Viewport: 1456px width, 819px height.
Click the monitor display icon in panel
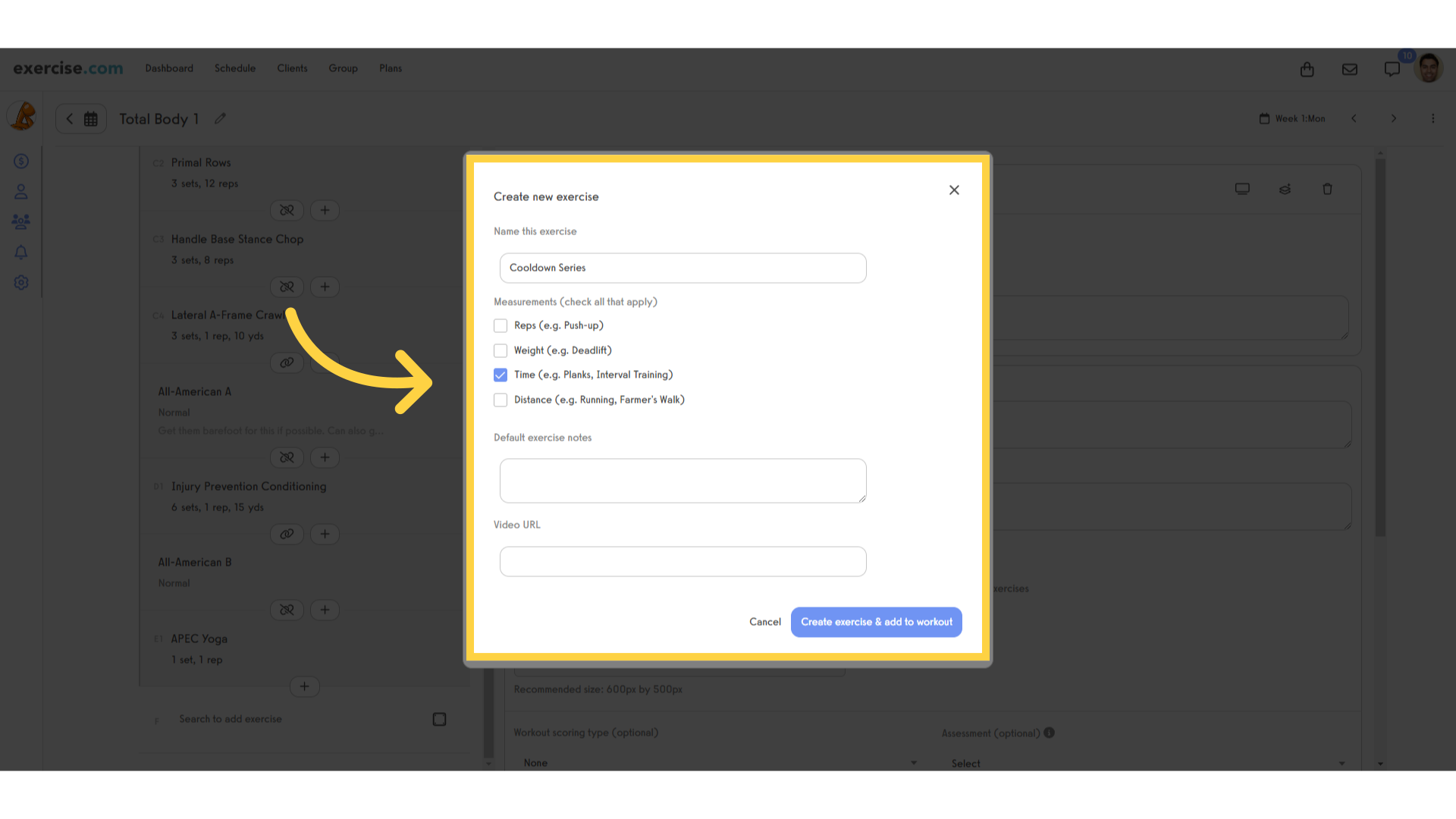pyautogui.click(x=1242, y=189)
